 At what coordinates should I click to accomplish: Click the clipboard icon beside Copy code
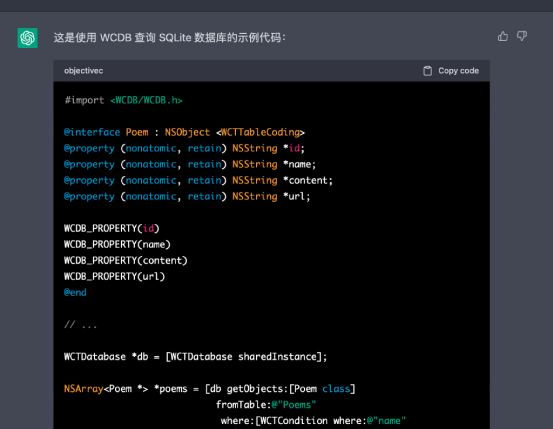point(427,71)
